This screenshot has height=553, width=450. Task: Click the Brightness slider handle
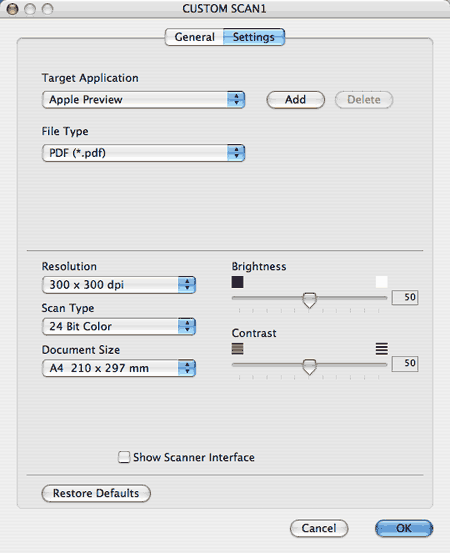(x=310, y=300)
